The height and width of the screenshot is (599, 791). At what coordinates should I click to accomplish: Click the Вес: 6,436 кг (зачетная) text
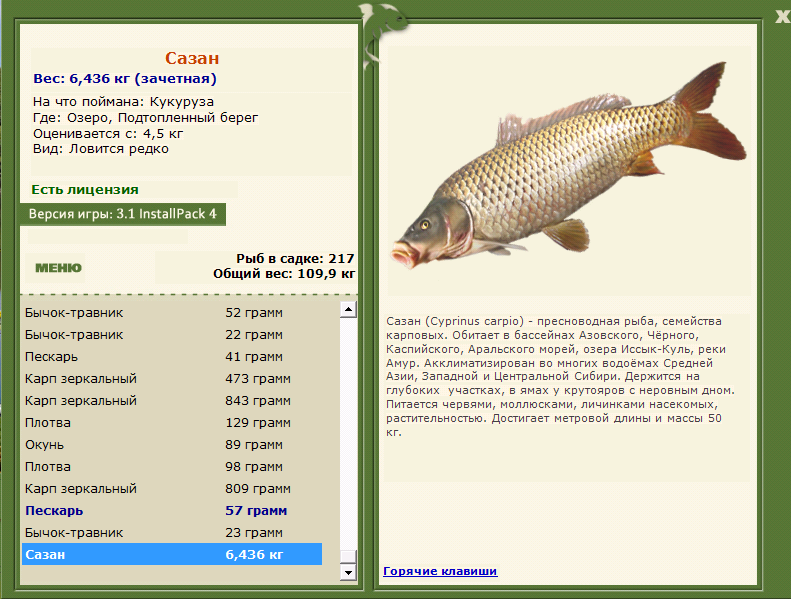125,79
